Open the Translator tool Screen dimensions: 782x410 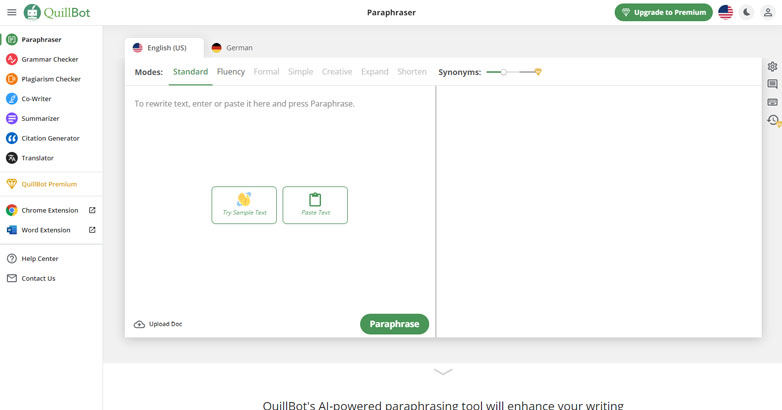pyautogui.click(x=37, y=158)
